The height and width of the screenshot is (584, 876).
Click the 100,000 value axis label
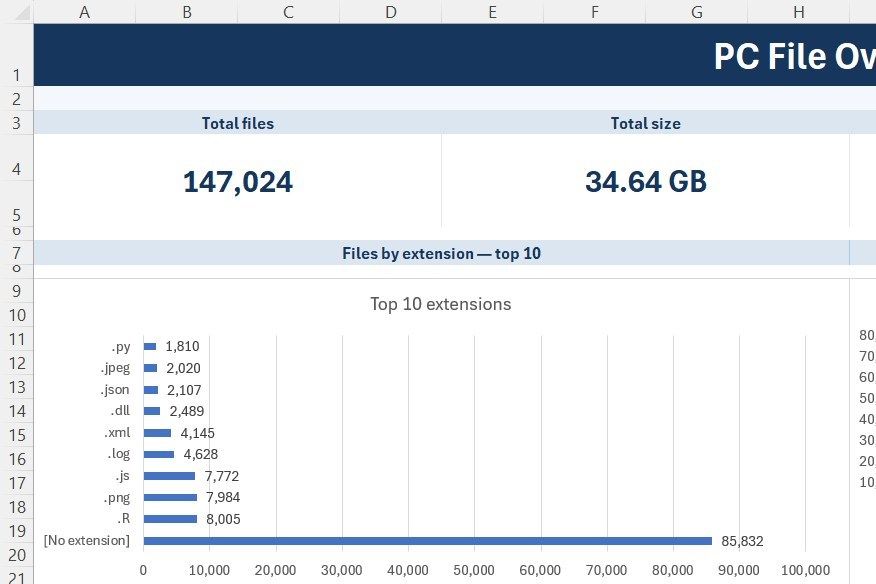pyautogui.click(x=805, y=570)
